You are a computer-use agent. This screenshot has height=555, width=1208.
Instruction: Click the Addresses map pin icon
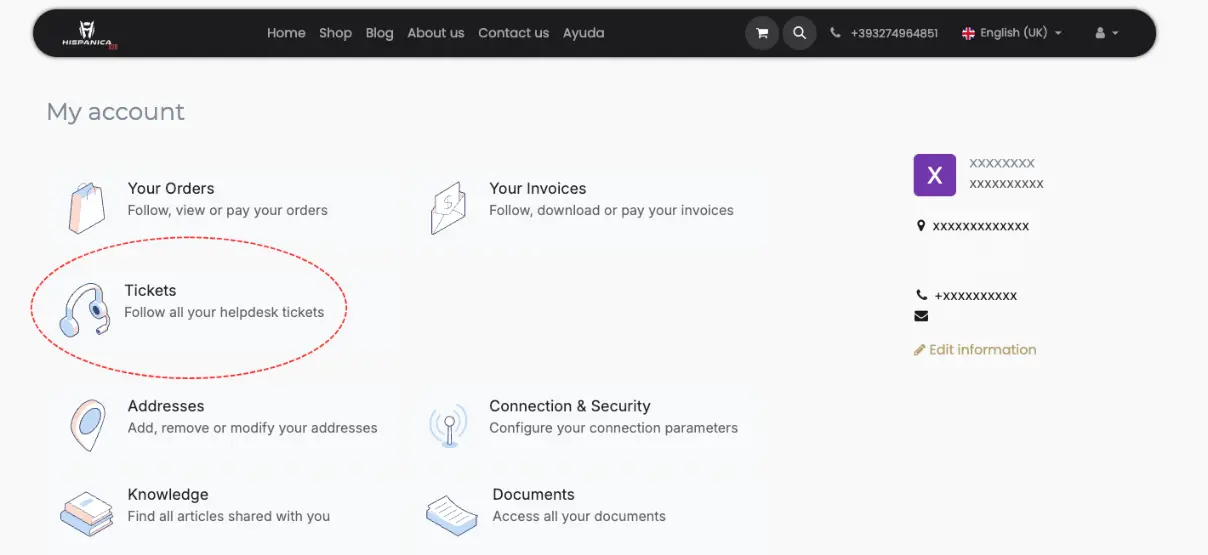87,424
